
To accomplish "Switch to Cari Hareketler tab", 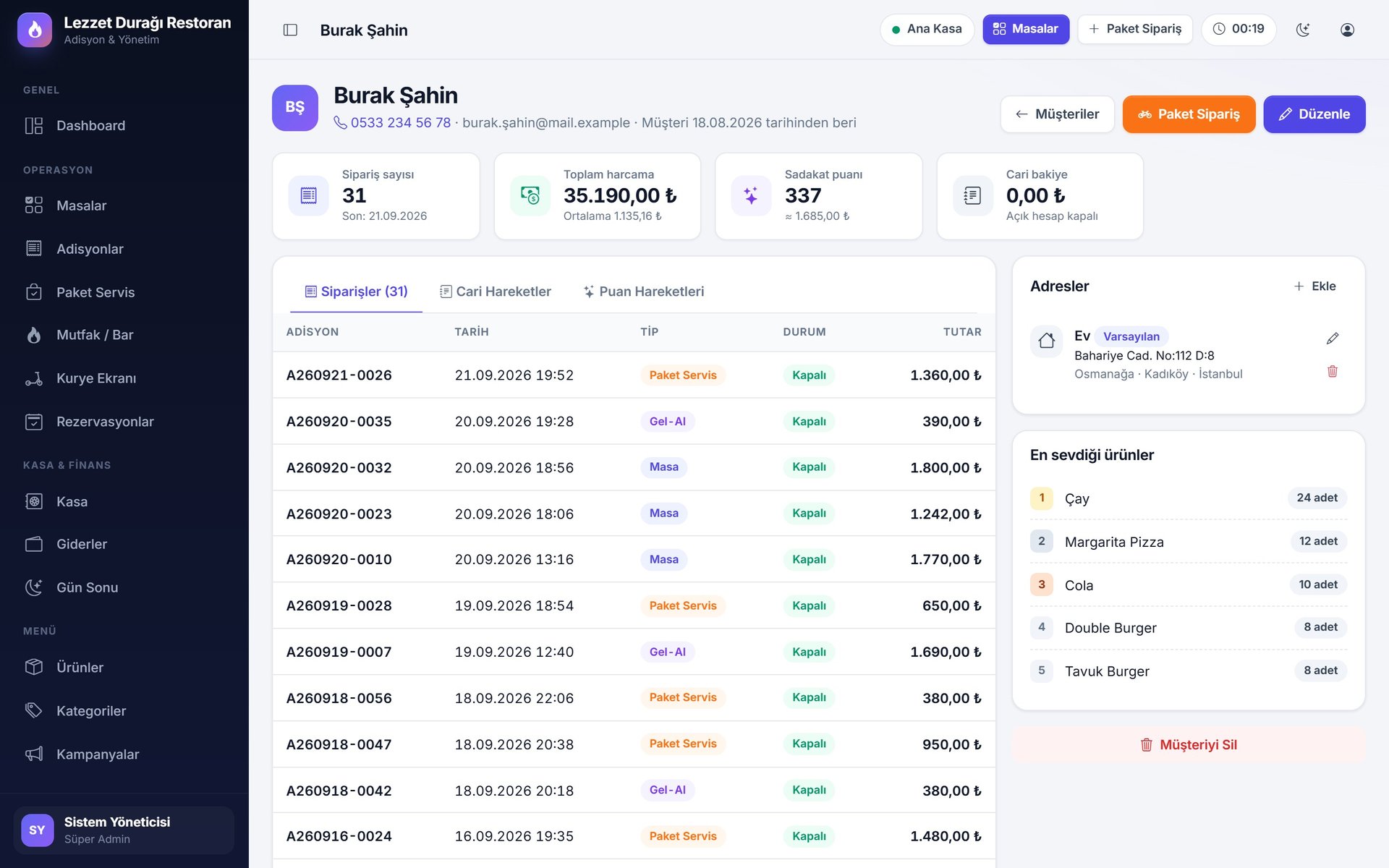I will pos(496,292).
